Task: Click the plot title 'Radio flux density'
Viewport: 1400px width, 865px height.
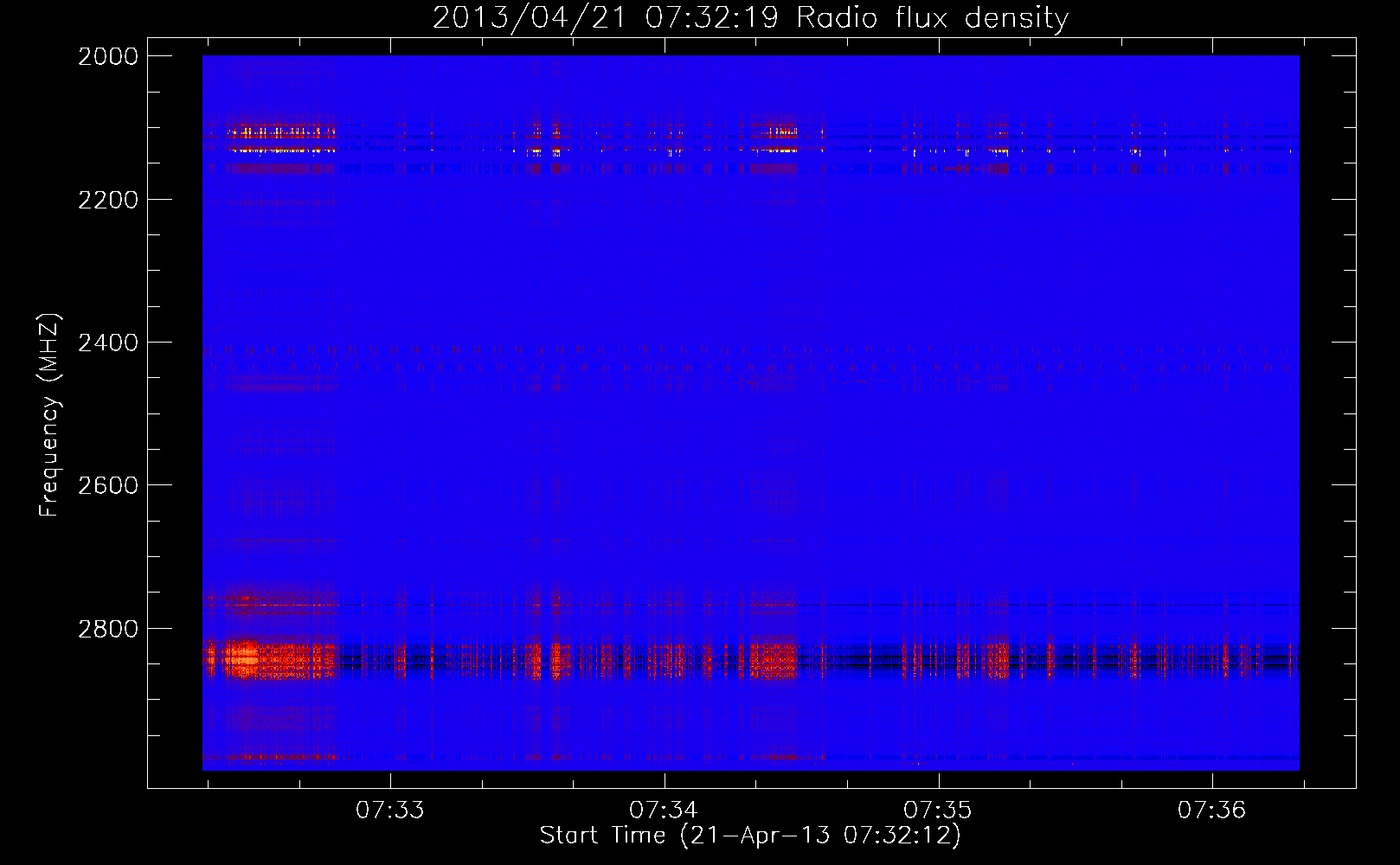Action: click(x=932, y=18)
